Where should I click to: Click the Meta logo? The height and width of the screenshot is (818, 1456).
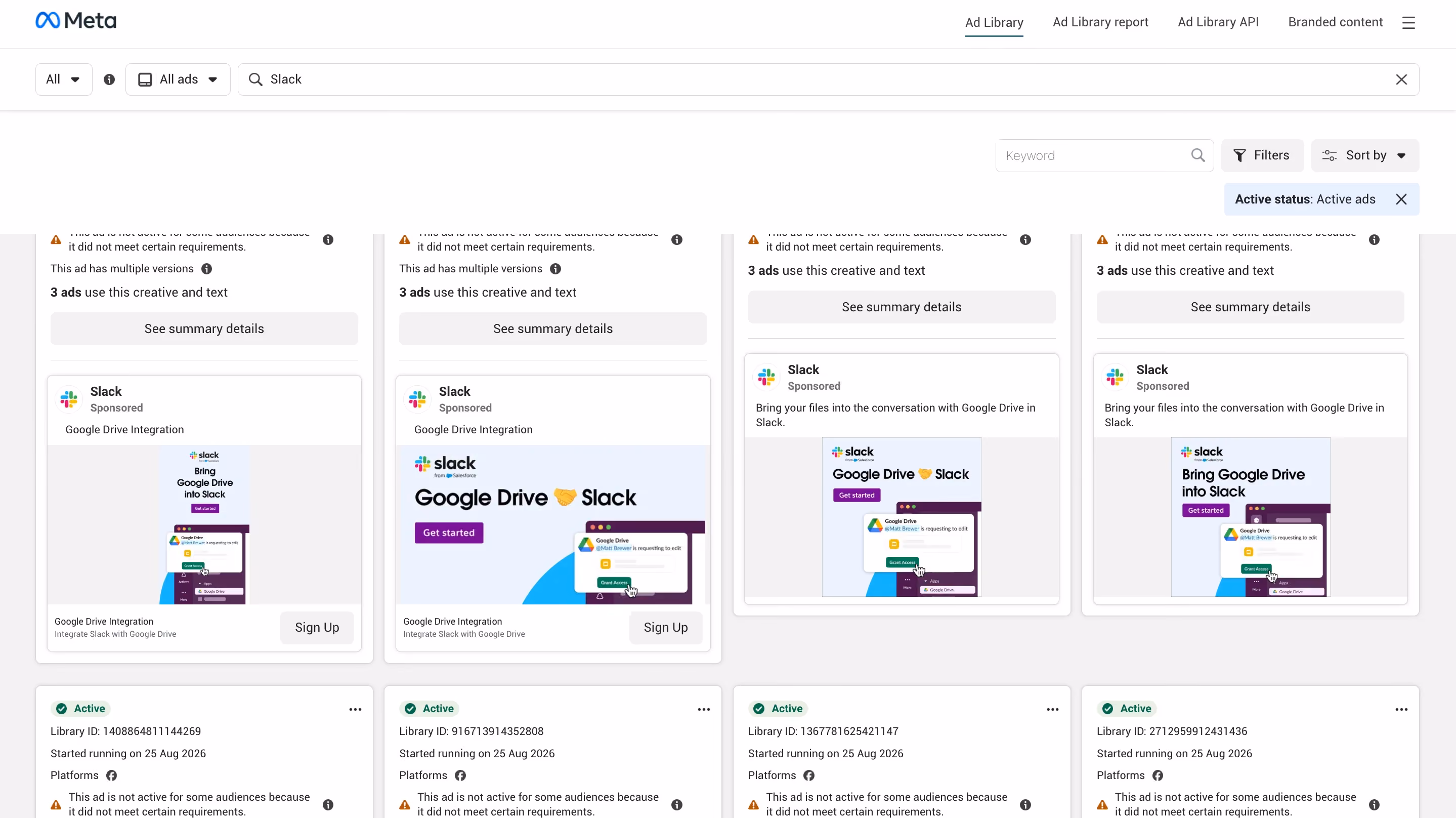[76, 21]
